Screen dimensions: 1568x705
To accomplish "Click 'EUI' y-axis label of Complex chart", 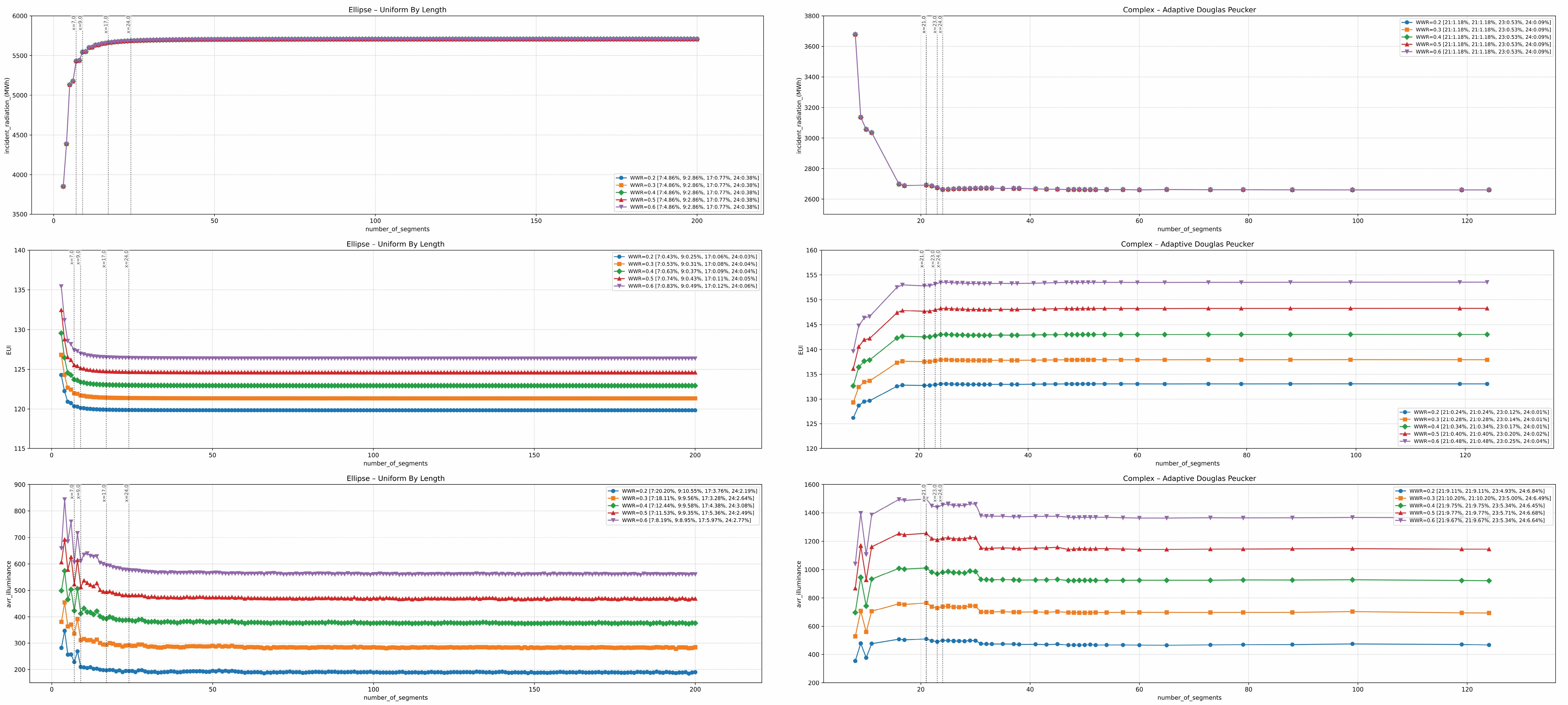I will coord(801,350).
